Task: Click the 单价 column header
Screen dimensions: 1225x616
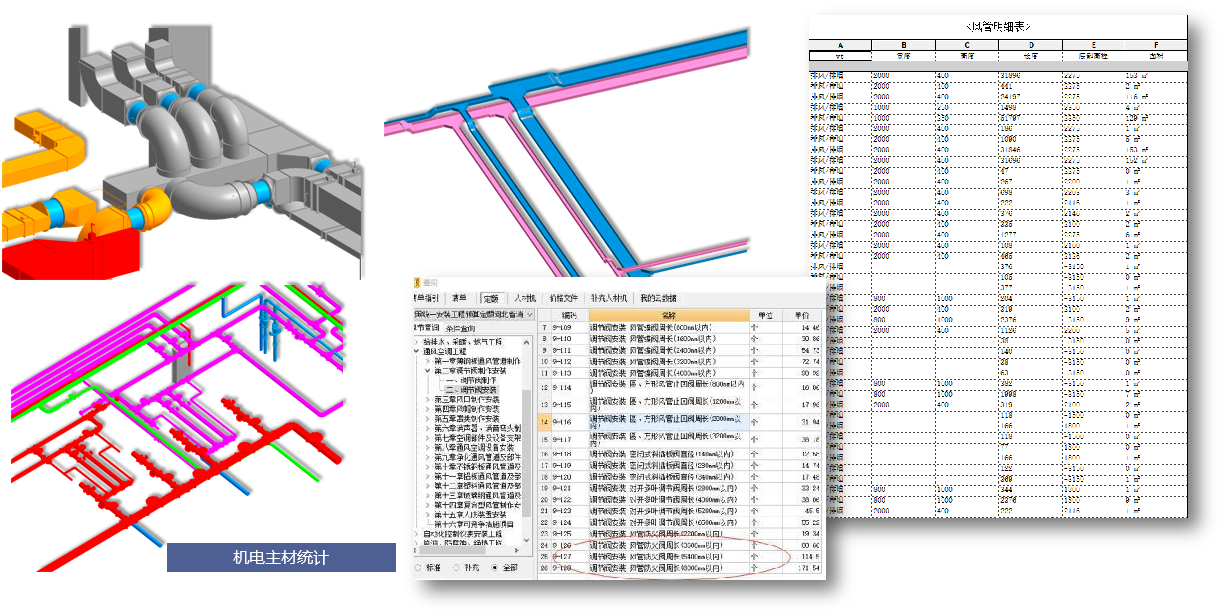Action: (x=802, y=315)
